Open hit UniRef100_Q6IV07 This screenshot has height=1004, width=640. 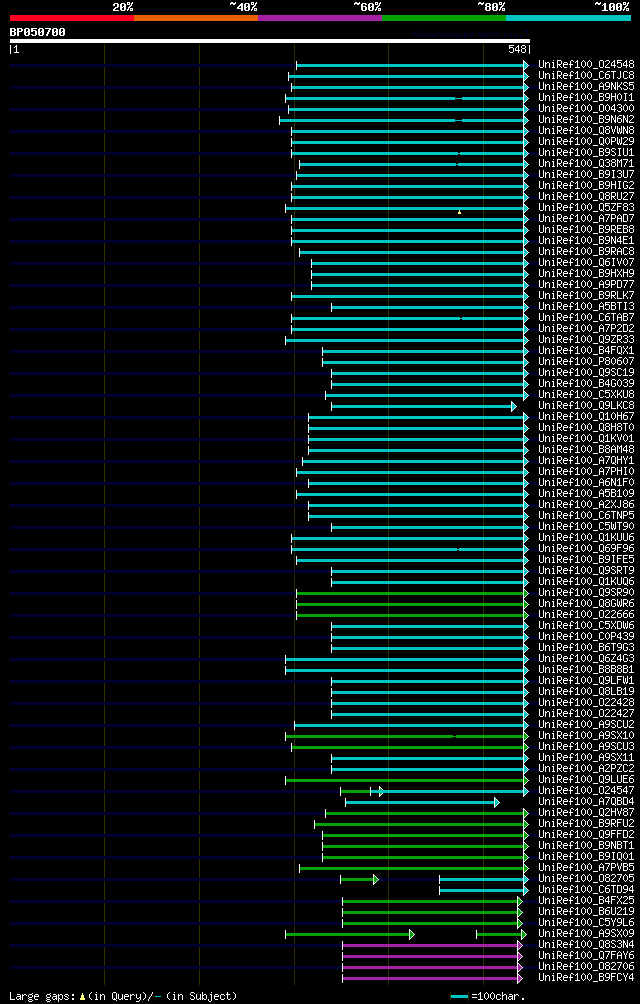586,262
